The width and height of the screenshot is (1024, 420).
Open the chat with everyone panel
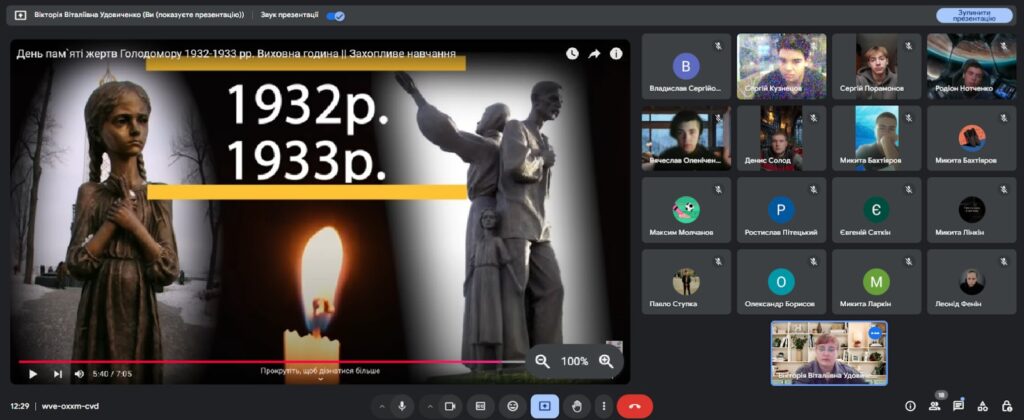coord(958,406)
